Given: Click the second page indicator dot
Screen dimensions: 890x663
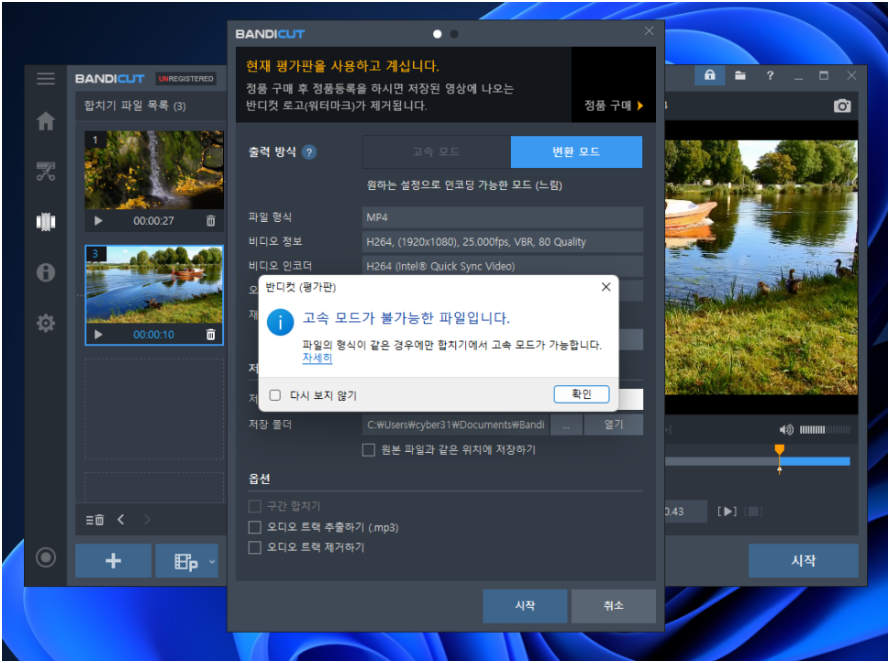Looking at the screenshot, I should pyautogui.click(x=454, y=34).
